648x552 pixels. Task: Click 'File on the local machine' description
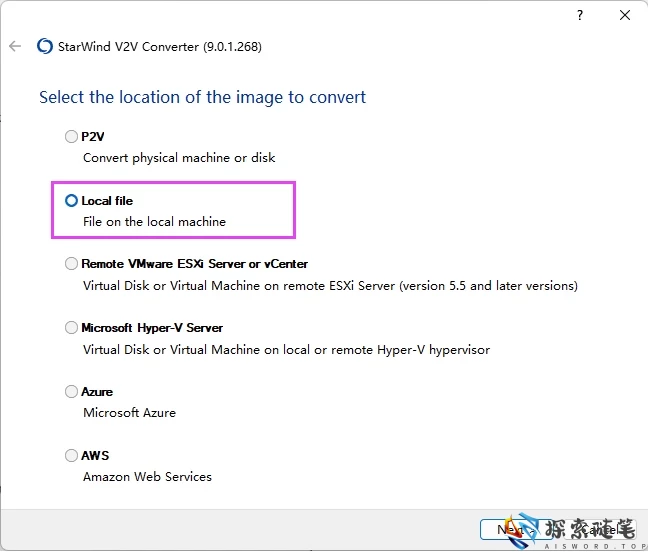(154, 222)
